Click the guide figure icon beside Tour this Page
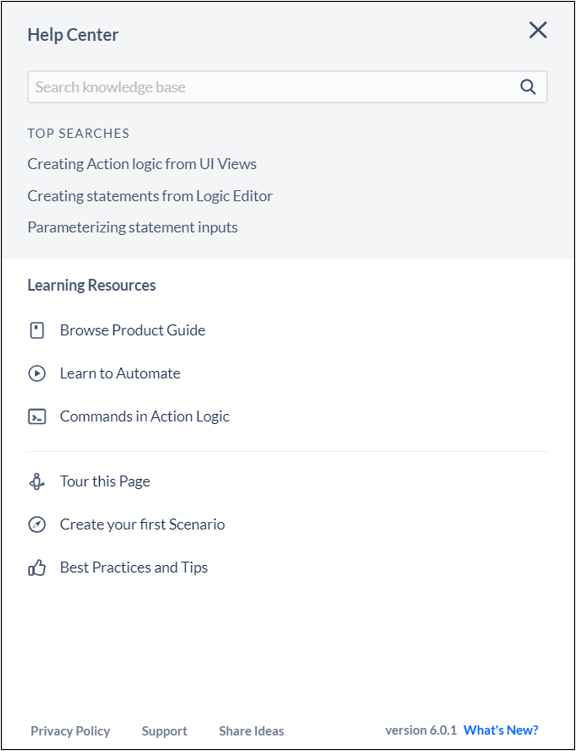The image size is (576, 751). point(37,481)
